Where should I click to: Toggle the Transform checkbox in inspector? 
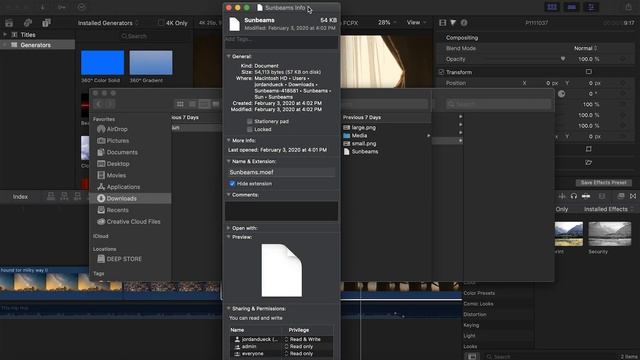coord(441,72)
